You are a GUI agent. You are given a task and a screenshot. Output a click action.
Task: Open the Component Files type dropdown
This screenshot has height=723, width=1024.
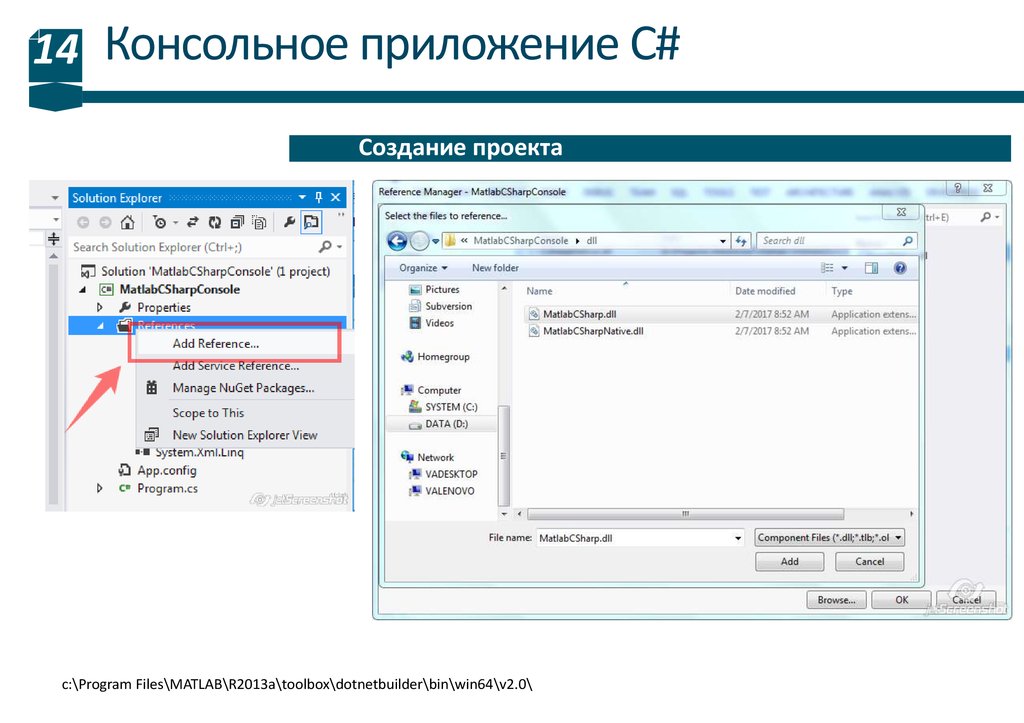pyautogui.click(x=830, y=537)
